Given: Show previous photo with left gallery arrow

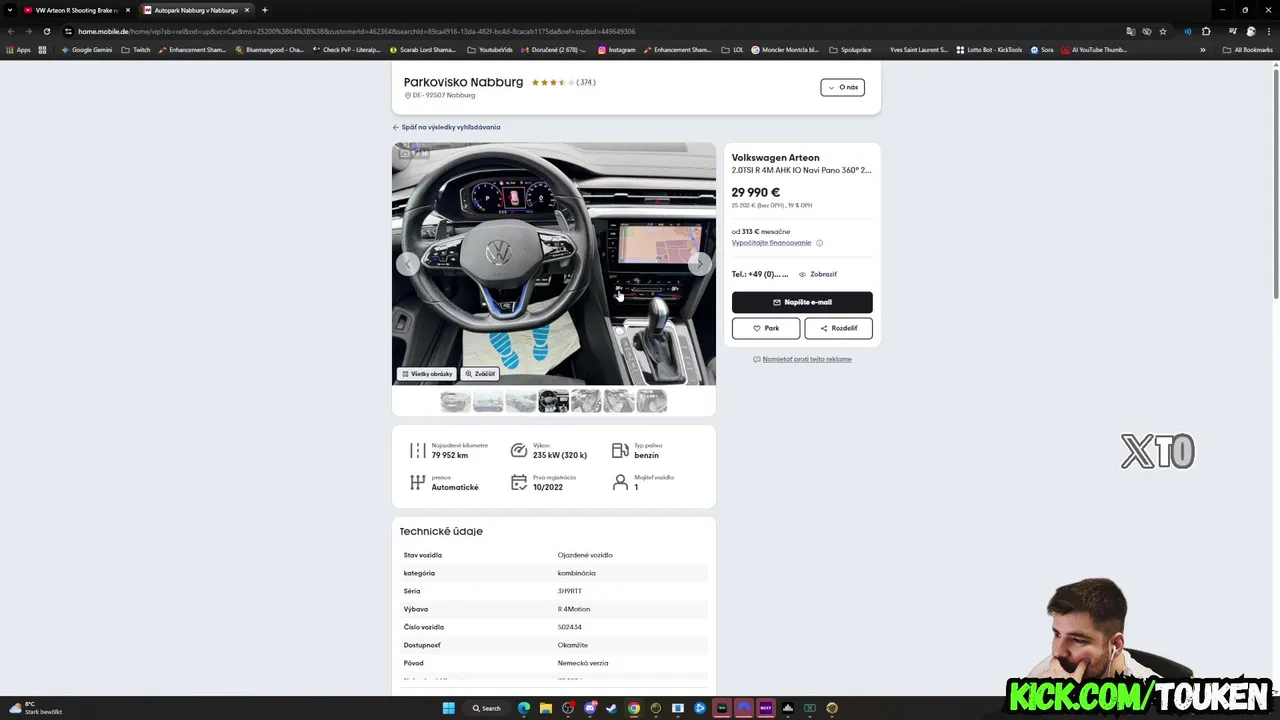Looking at the screenshot, I should point(407,264).
